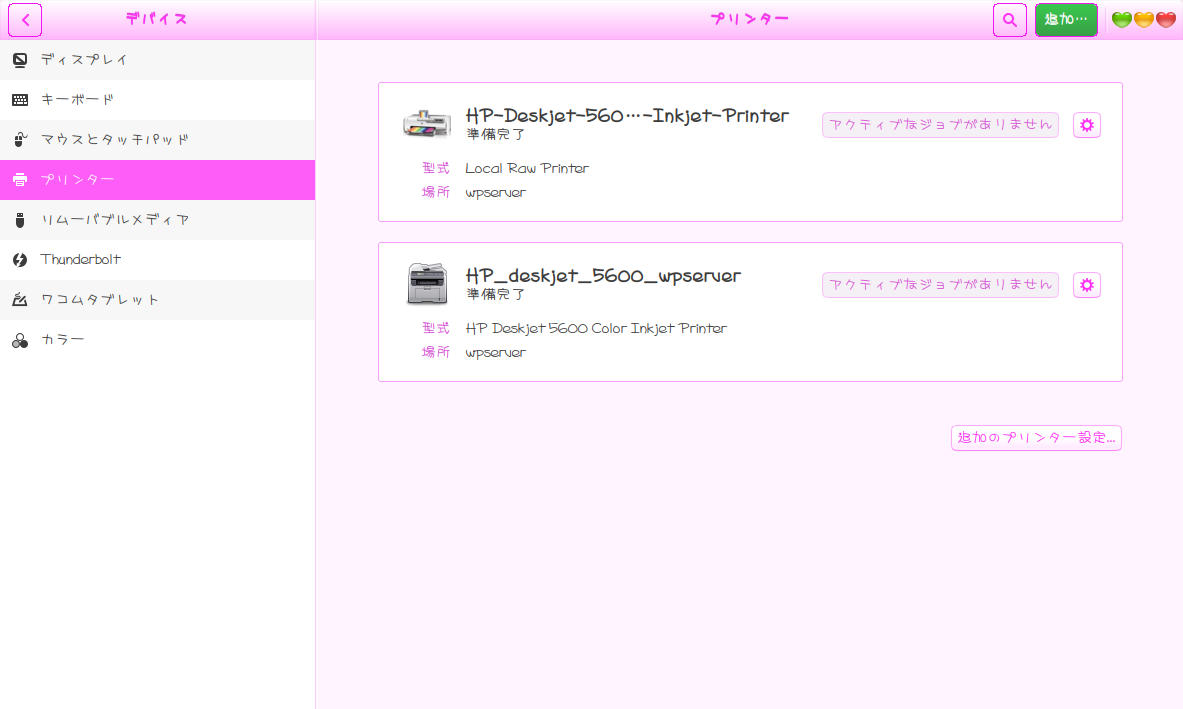Open ワコムタブレット settings panel
The width and height of the screenshot is (1183, 709).
pyautogui.click(x=158, y=299)
